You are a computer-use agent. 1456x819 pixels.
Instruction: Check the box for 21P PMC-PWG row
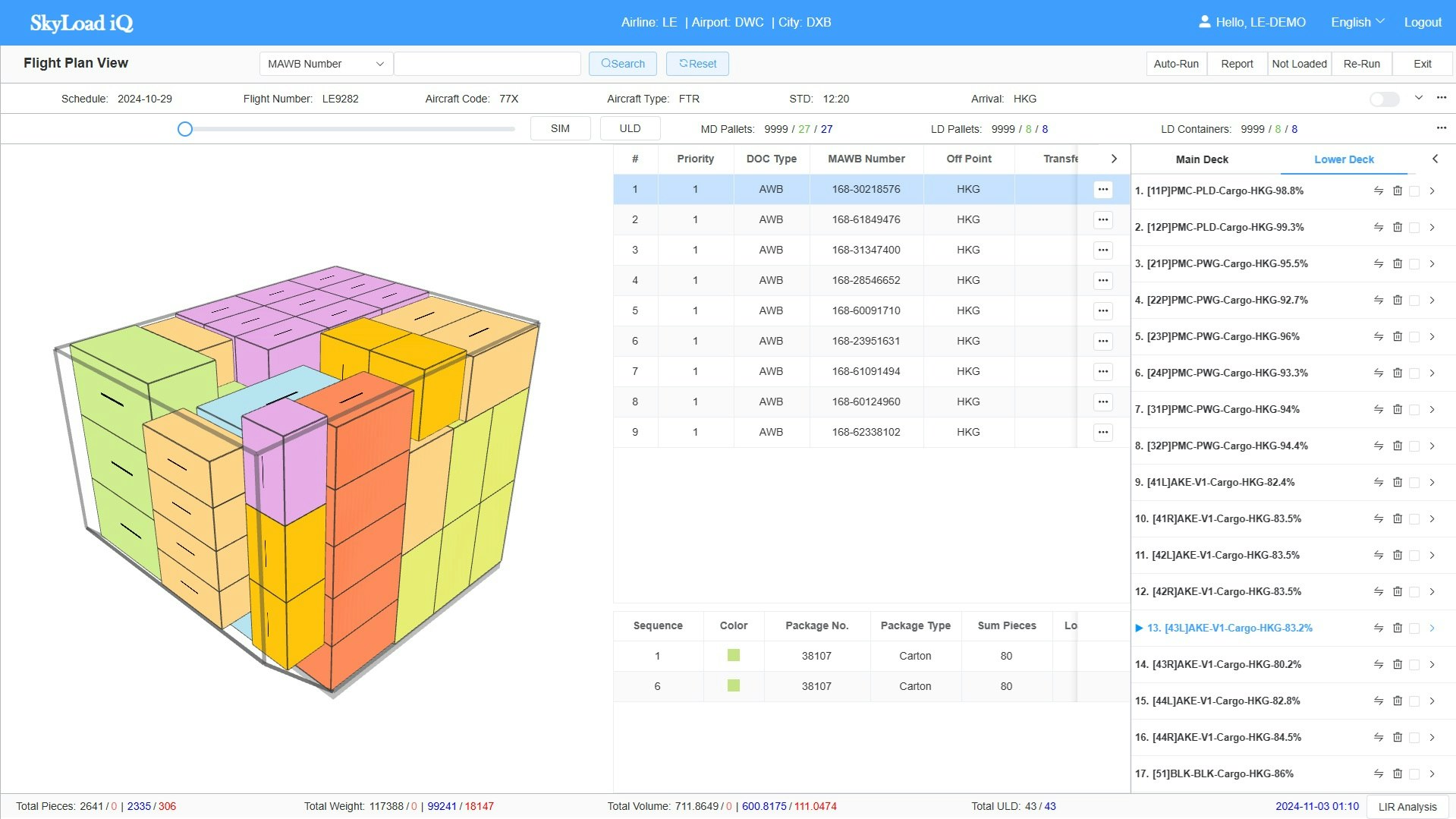point(1414,264)
